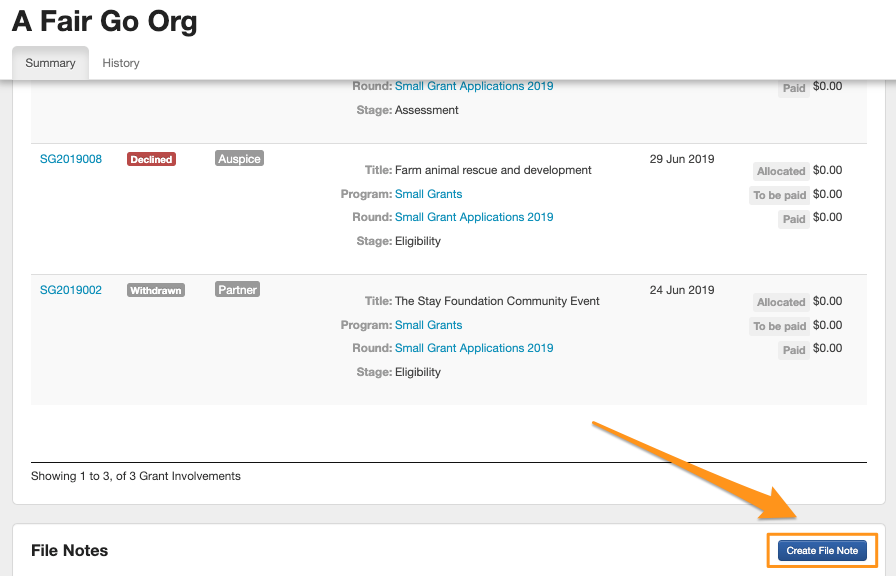Click the Allocated label in SG2019008 row
This screenshot has height=576, width=896.
pyautogui.click(x=781, y=171)
